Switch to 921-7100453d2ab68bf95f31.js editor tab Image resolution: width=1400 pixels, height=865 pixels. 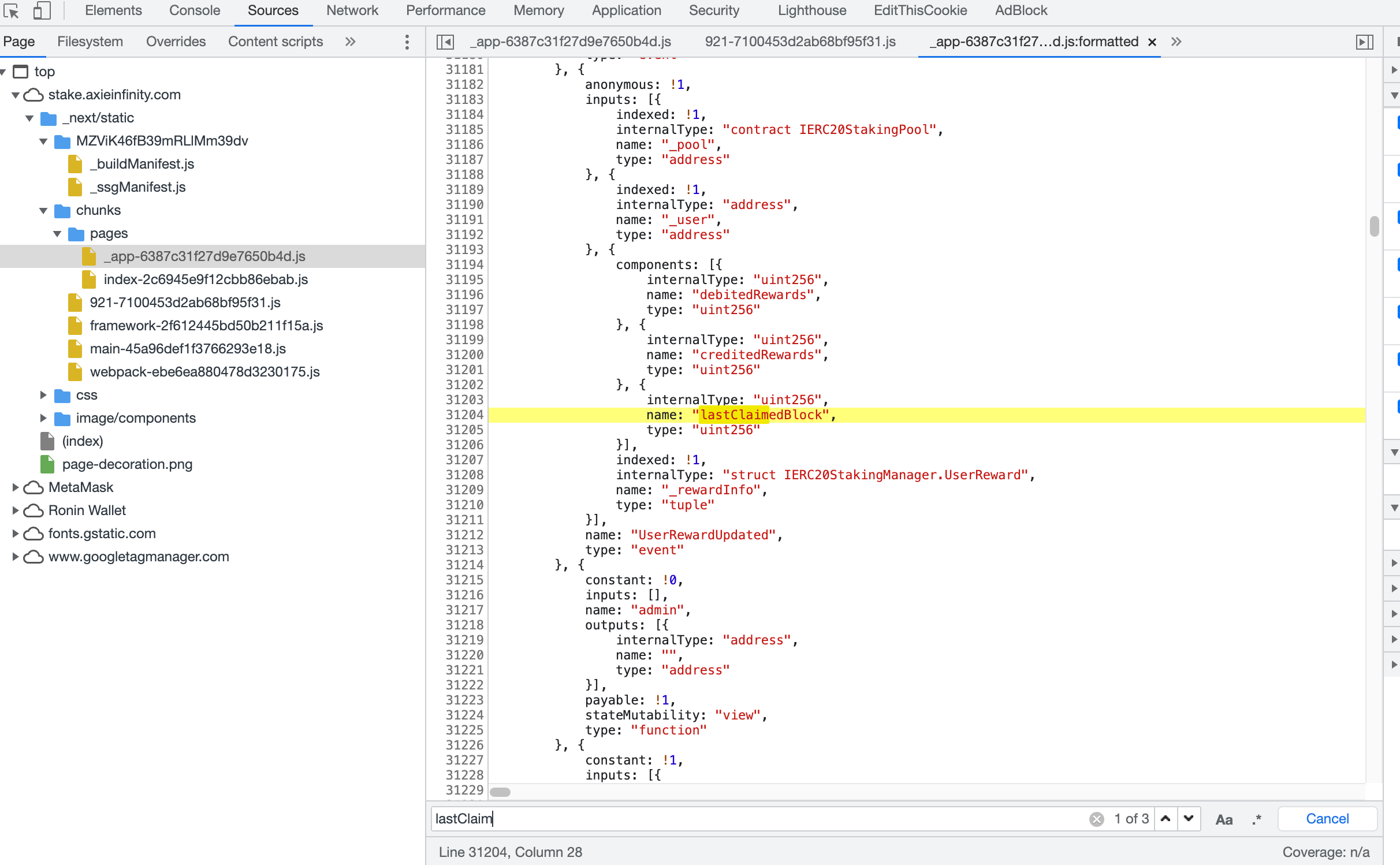point(800,42)
